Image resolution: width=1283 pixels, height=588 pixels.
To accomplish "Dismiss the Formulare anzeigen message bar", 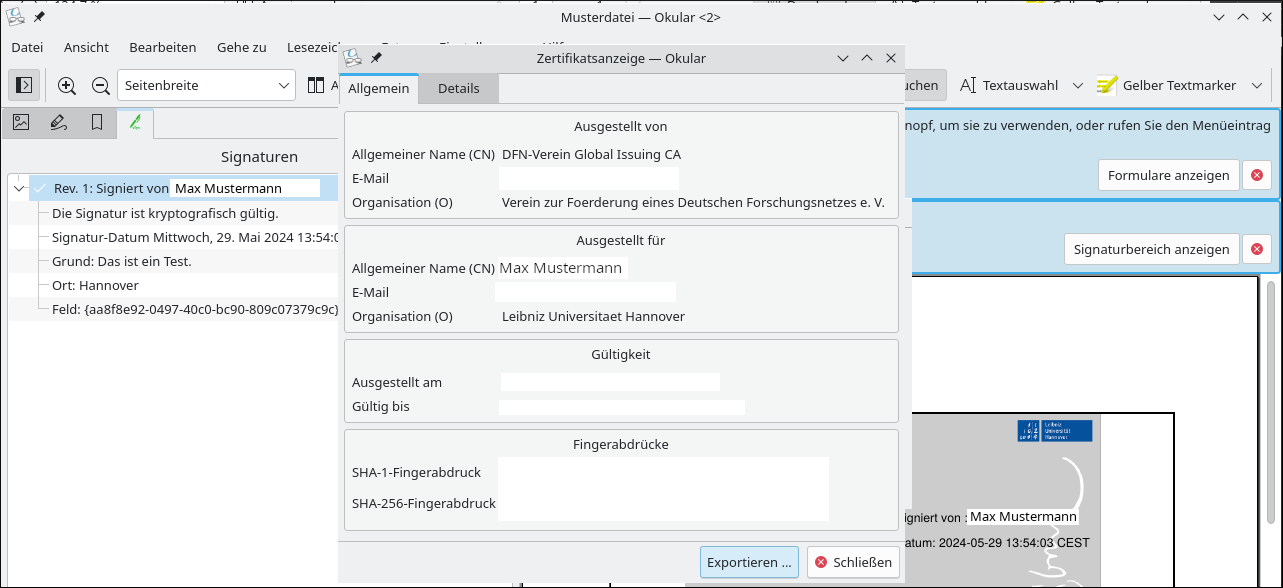I will [x=1257, y=175].
